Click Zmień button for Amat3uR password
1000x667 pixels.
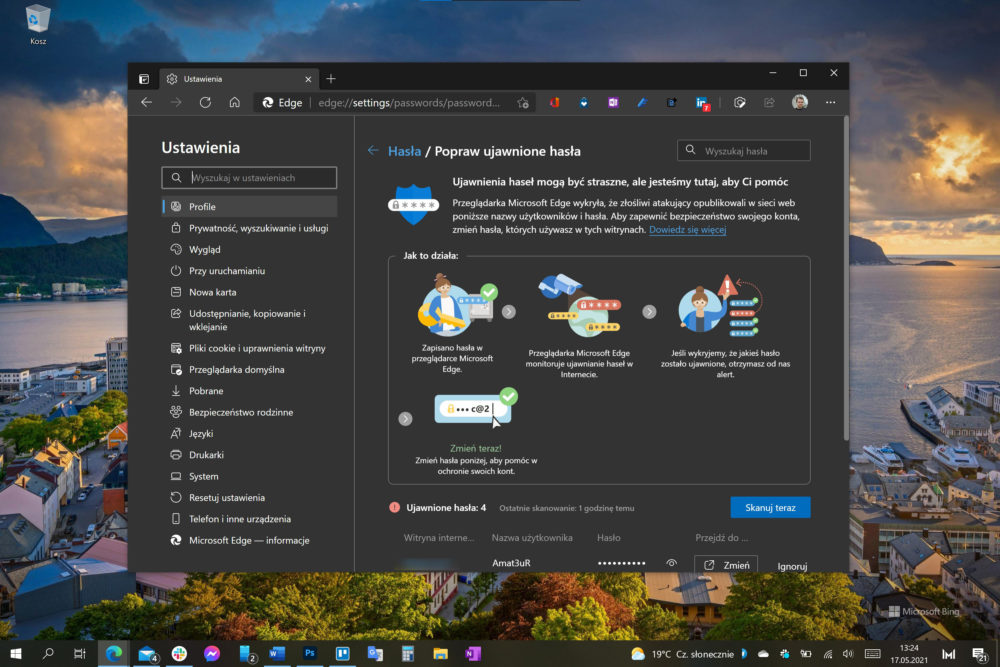(726, 565)
